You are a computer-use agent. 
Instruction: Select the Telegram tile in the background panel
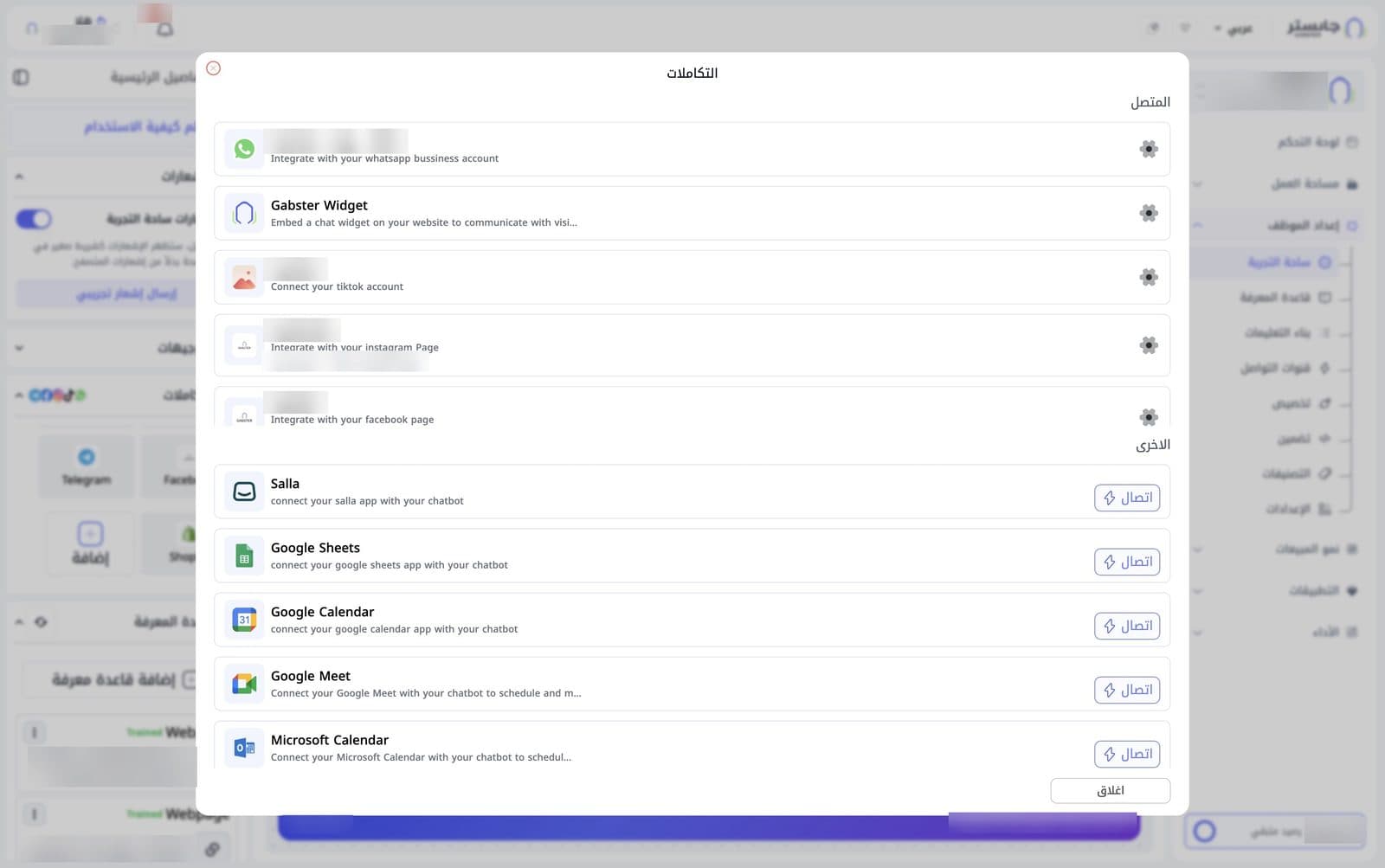pos(87,466)
